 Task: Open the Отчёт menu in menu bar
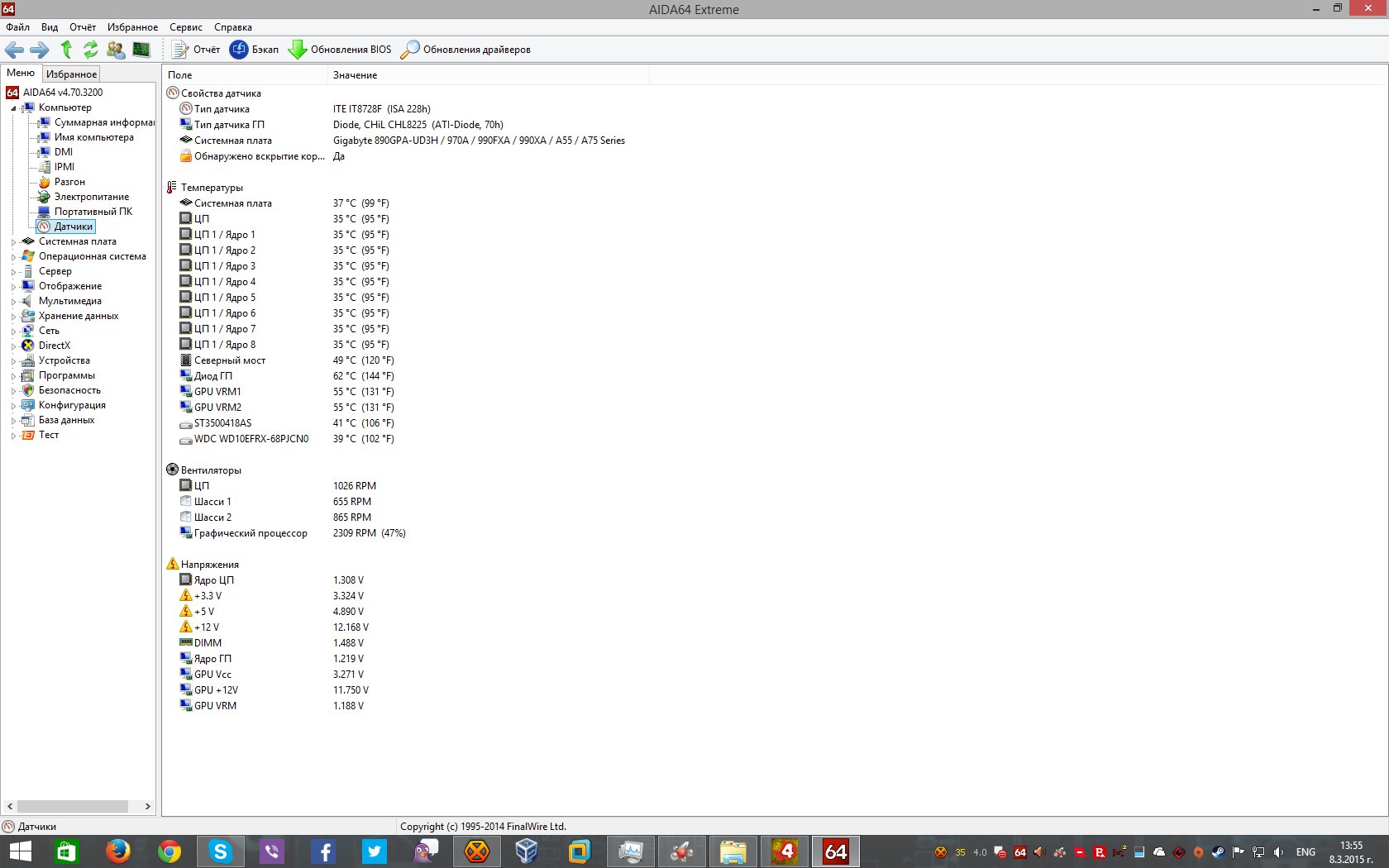[x=83, y=27]
